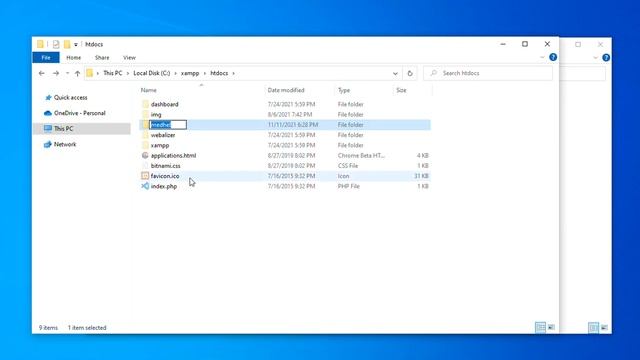Viewport: 640px width, 360px height.
Task: Click Local Disk (C:) in the address path
Action: [x=151, y=73]
